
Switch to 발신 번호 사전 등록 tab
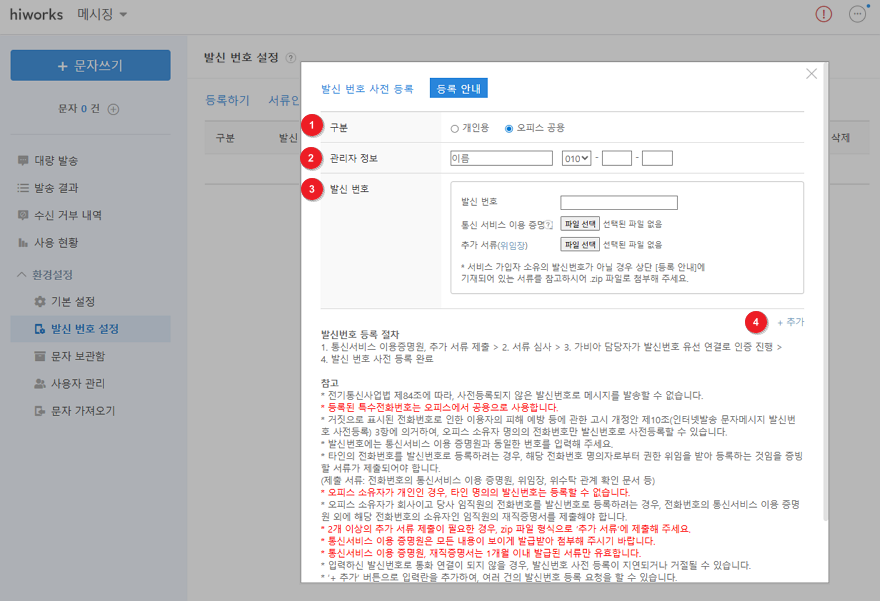tap(366, 89)
